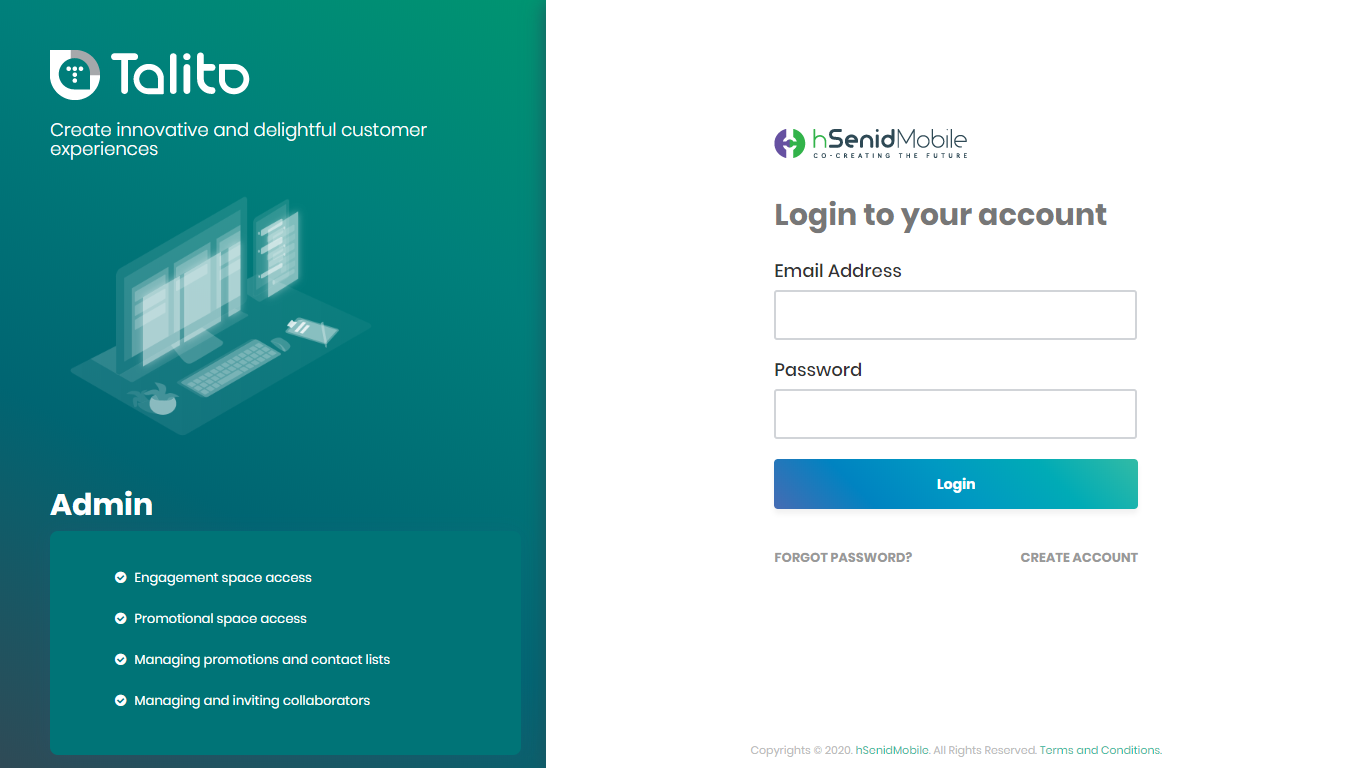Click the hSenidMobile wordmark above the form

coord(889,141)
